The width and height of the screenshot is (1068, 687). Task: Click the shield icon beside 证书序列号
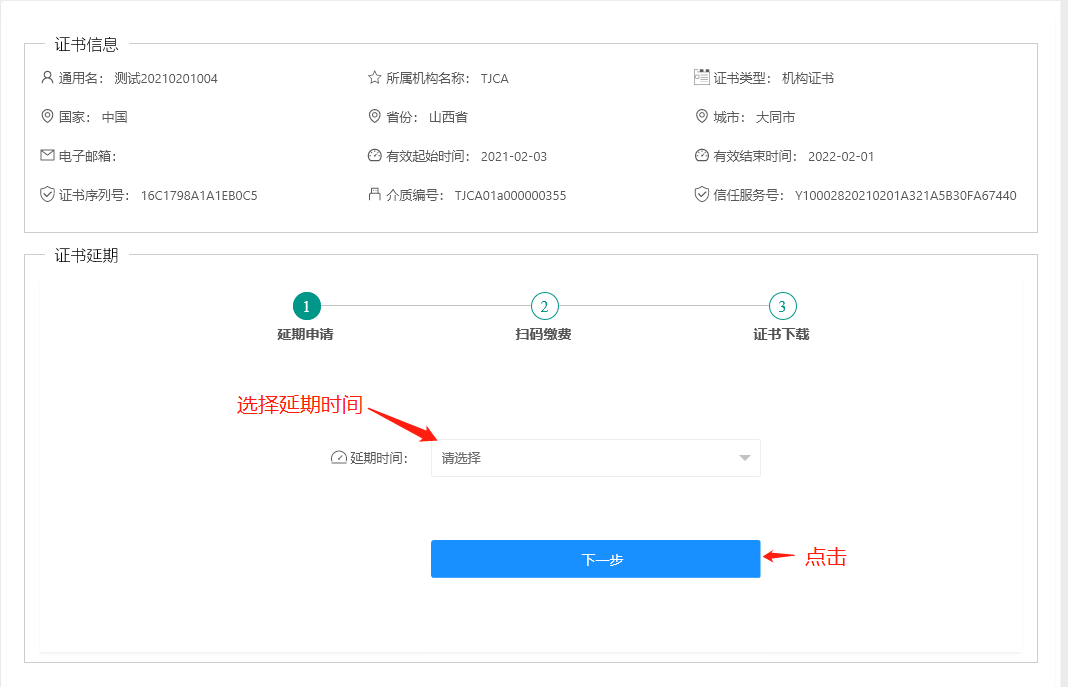[47, 194]
